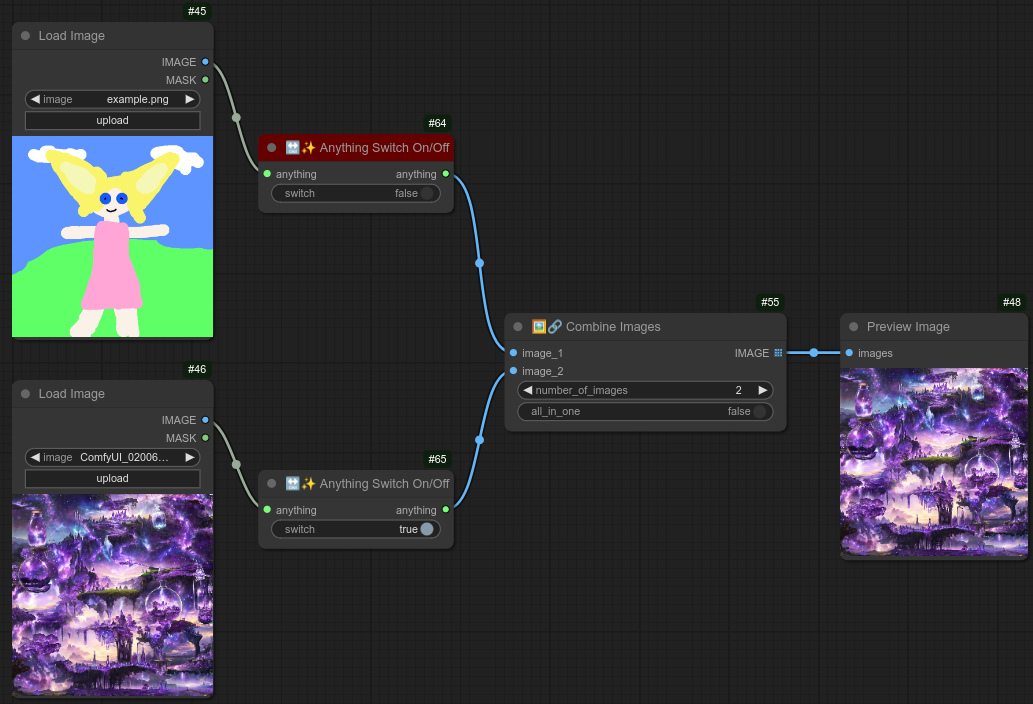Click the Preview Image output thumbnail
This screenshot has height=704, width=1033.
pos(933,462)
